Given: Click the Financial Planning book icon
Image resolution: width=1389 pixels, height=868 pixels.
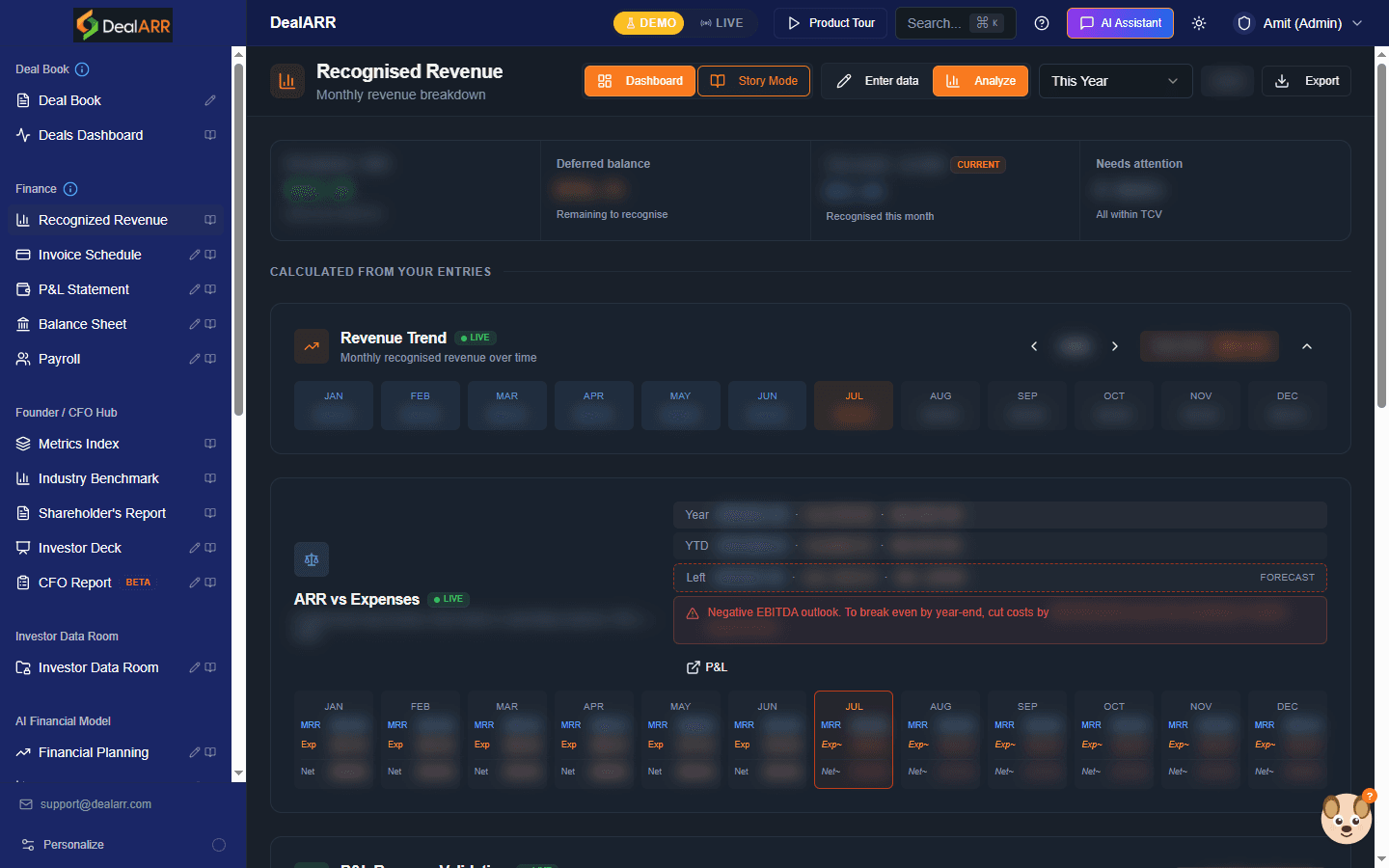Looking at the screenshot, I should 210,752.
